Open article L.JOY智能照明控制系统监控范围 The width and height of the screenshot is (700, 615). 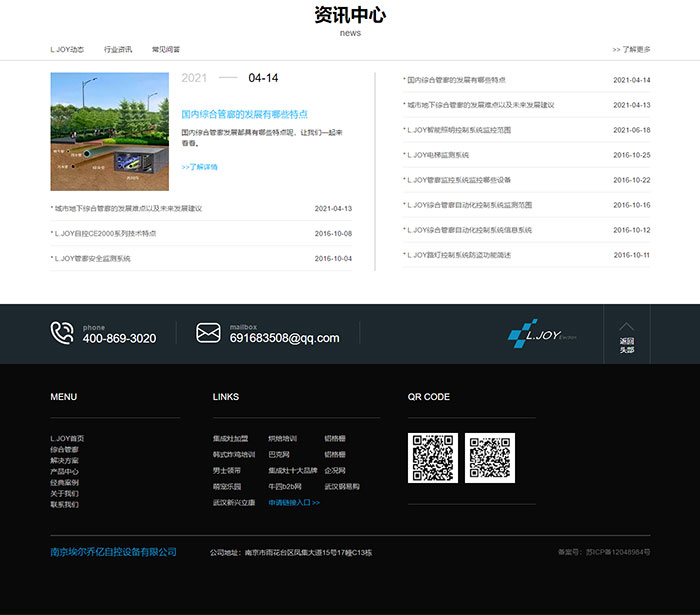pyautogui.click(x=459, y=130)
